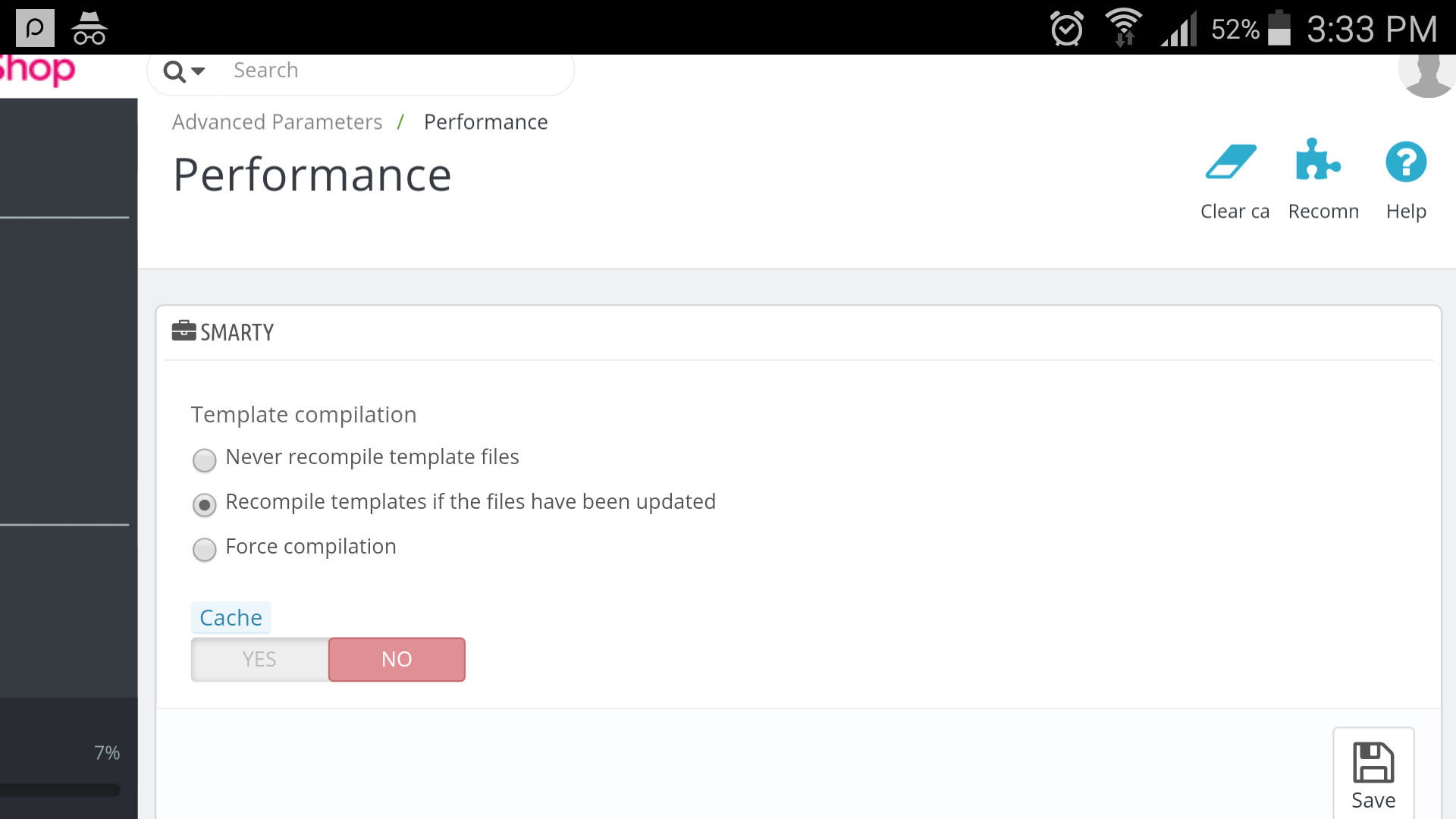This screenshot has height=819, width=1456.
Task: Expand the search scope dropdown arrow
Action: click(x=199, y=71)
